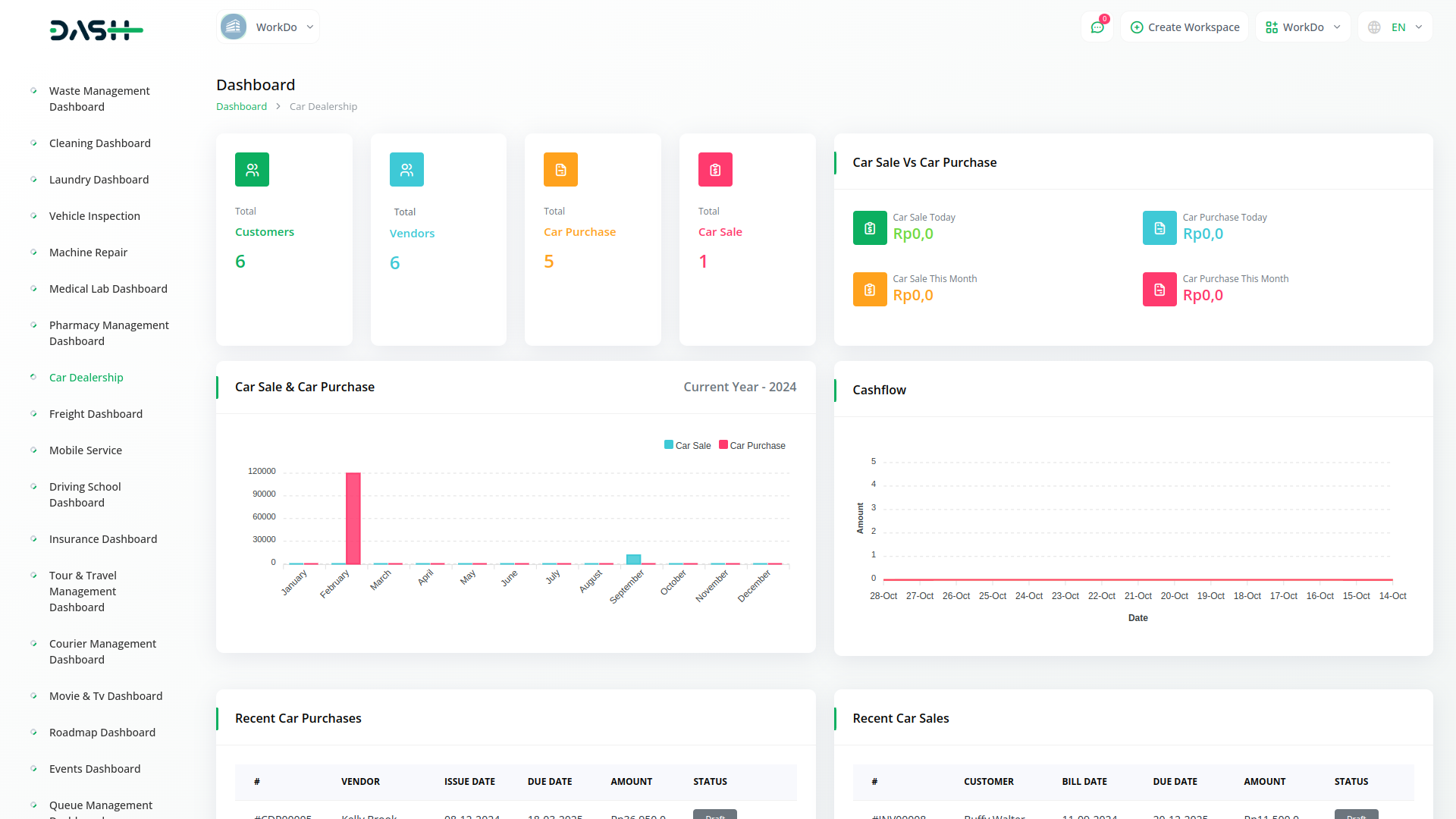This screenshot has width=1456, height=819.
Task: Click the Dashboard breadcrumb link
Action: 241,107
